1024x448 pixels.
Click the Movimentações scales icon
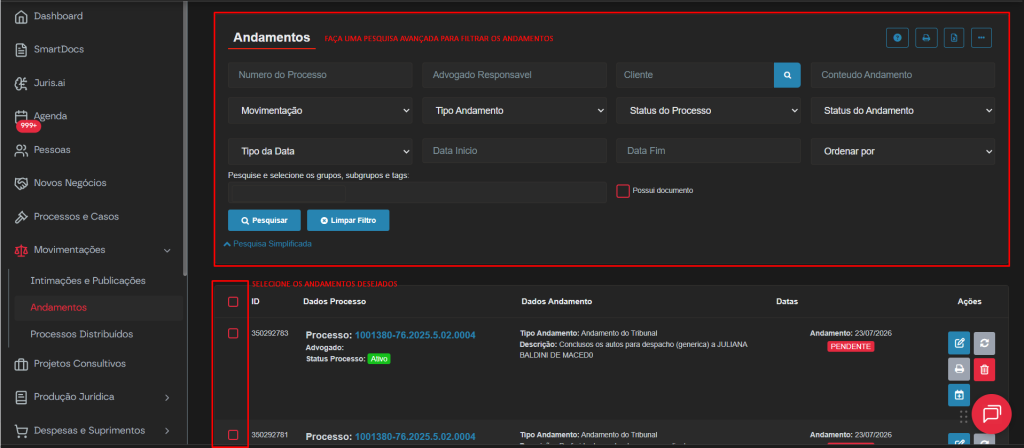[x=21, y=250]
